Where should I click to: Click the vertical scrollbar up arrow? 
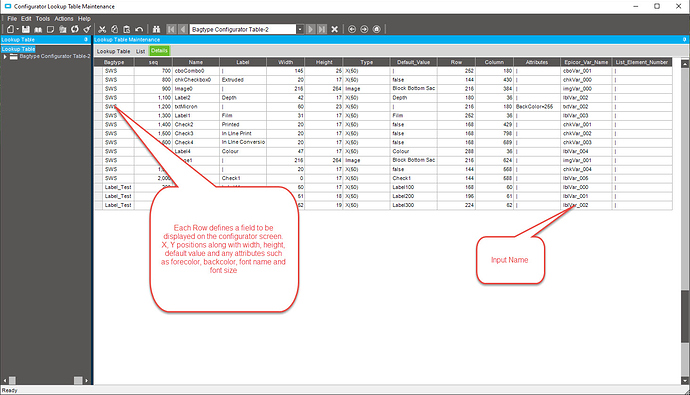(x=685, y=64)
